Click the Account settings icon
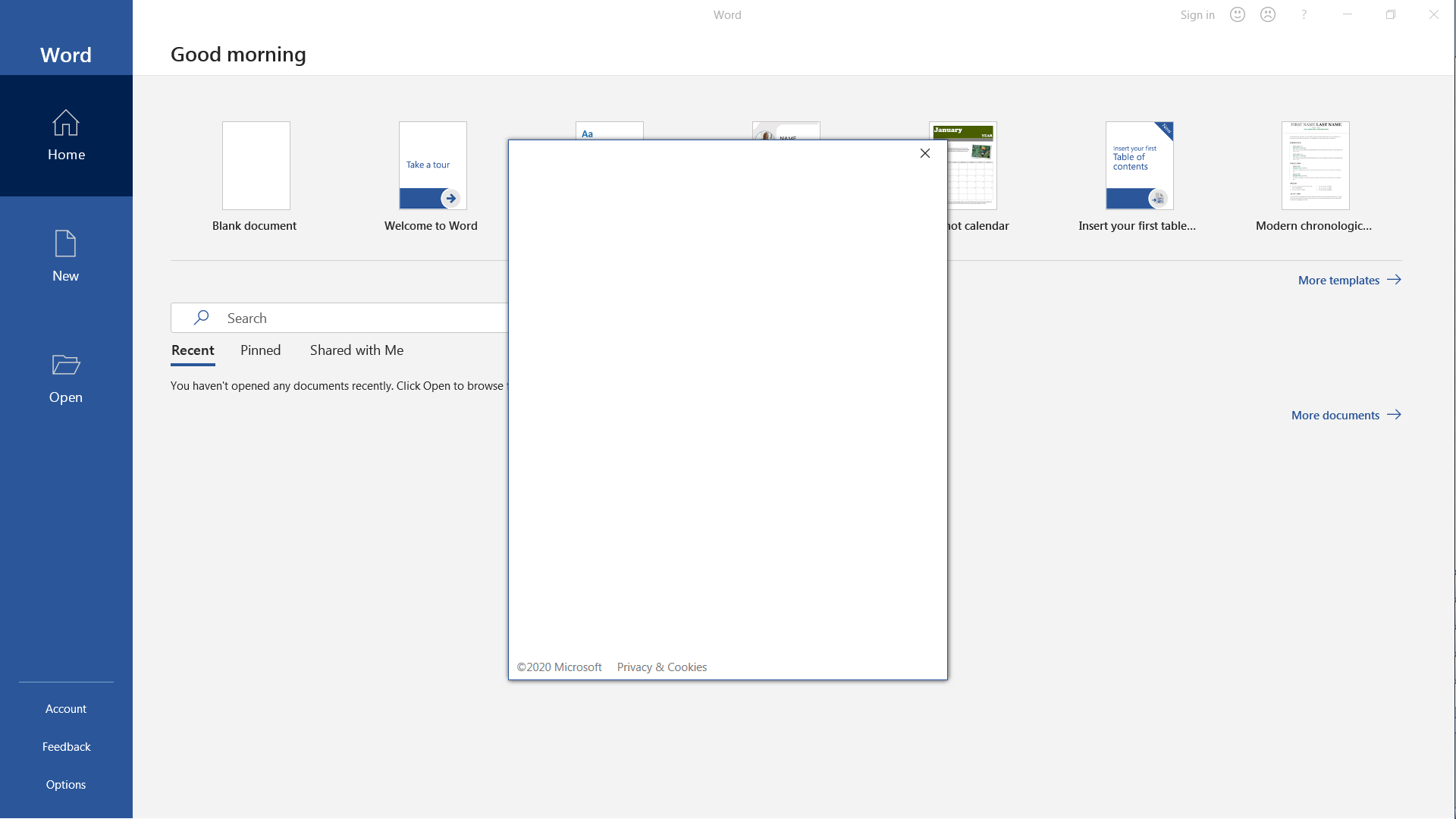Viewport: 1456px width, 819px height. point(65,708)
